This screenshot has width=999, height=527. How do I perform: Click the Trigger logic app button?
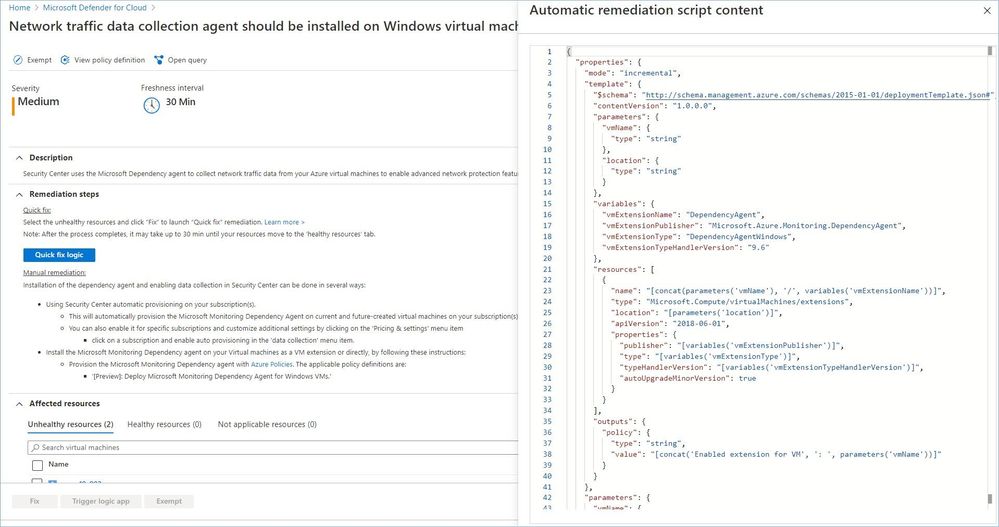101,502
